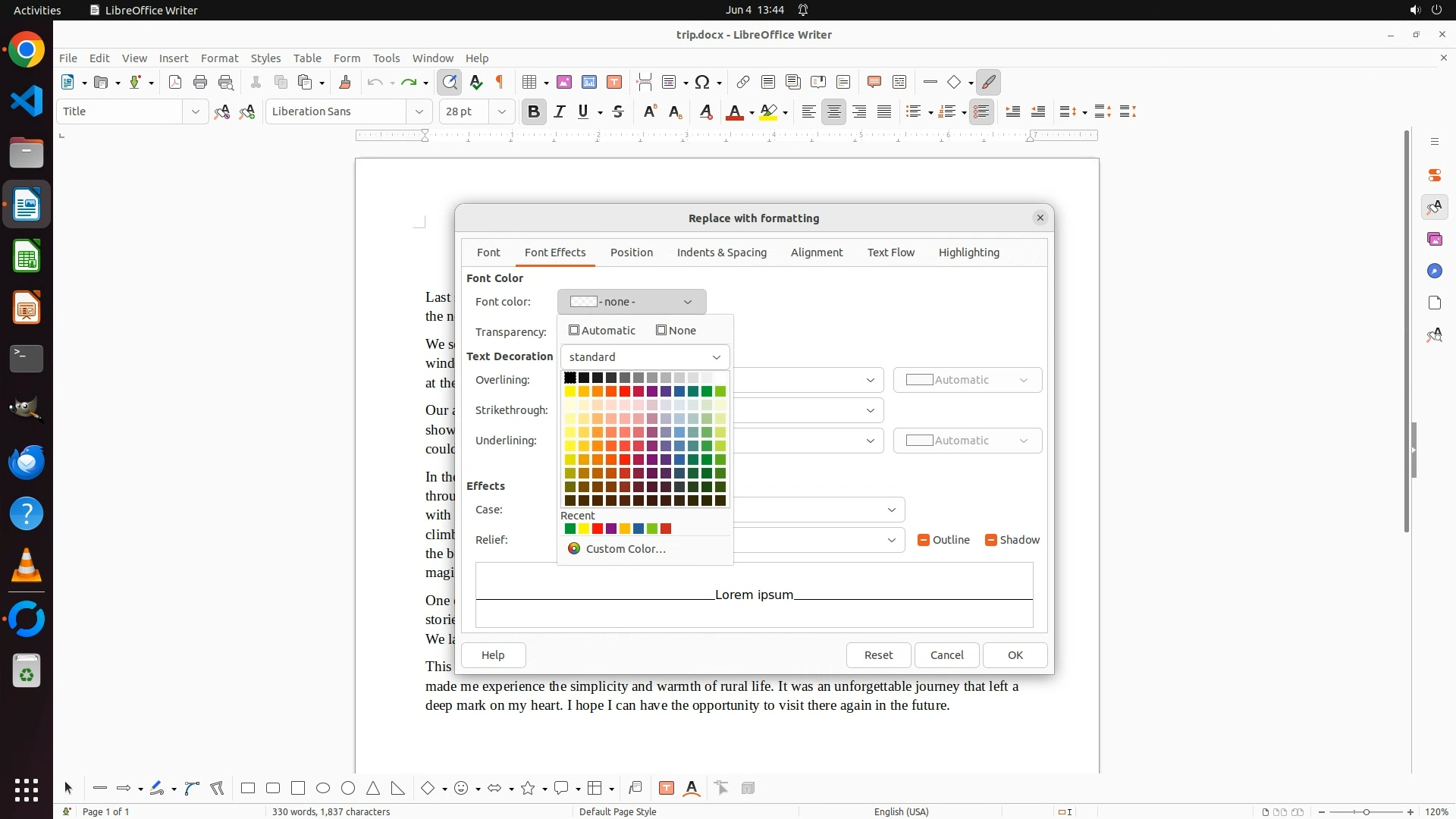Enable the Shadow checkbox
The width and height of the screenshot is (1456, 819).
click(990, 540)
